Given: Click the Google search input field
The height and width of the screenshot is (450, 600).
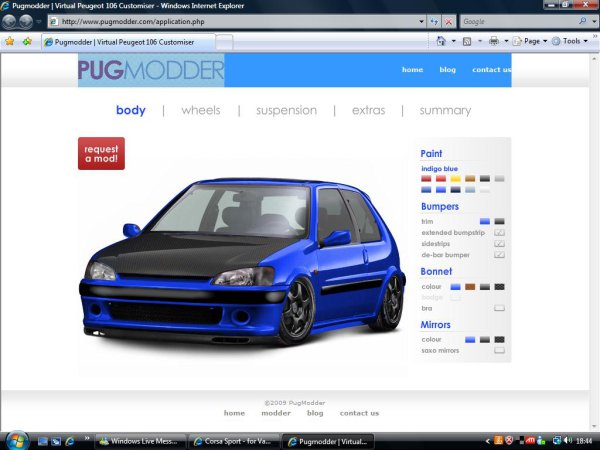Looking at the screenshot, I should coord(515,21).
